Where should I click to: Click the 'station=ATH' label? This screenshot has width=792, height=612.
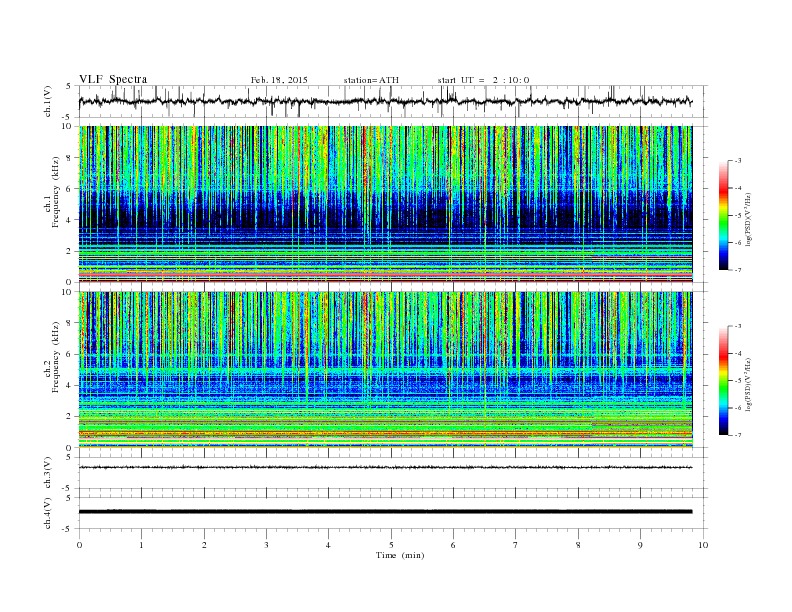(x=371, y=80)
